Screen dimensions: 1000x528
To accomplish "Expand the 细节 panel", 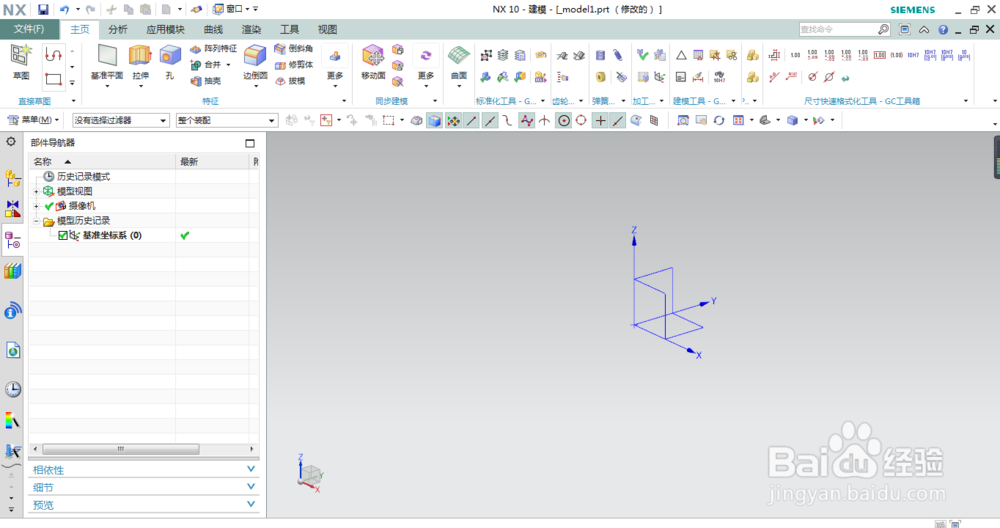I will (143, 487).
